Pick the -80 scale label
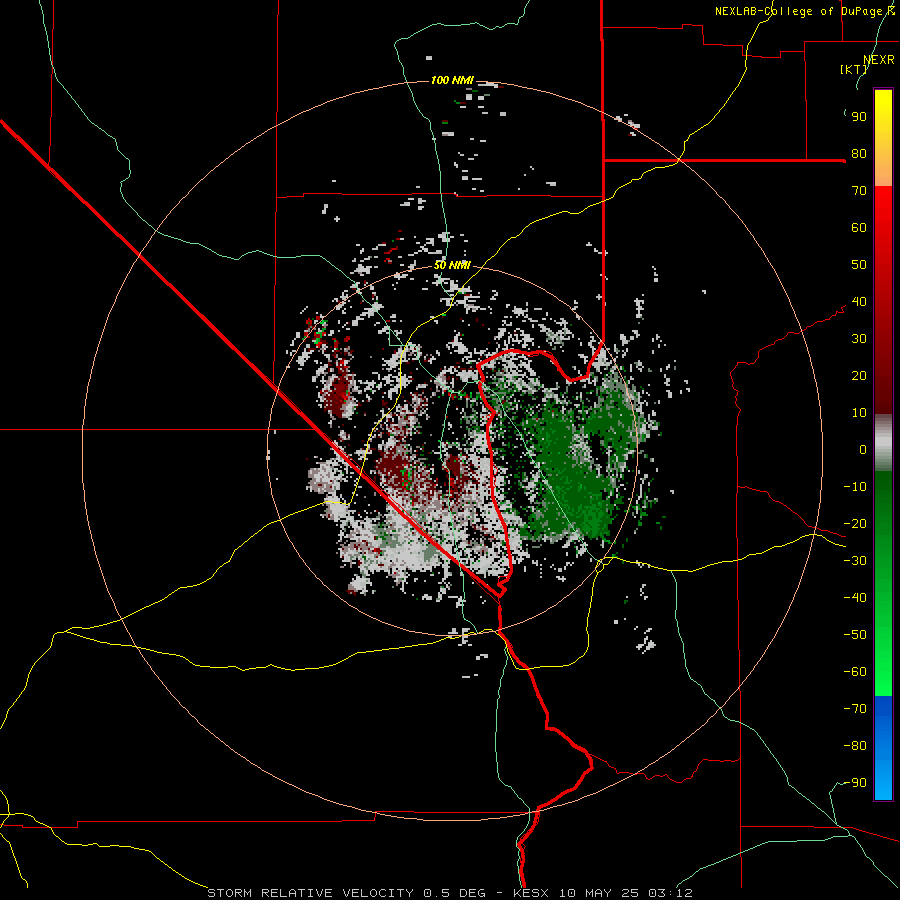The image size is (900, 900). [855, 746]
